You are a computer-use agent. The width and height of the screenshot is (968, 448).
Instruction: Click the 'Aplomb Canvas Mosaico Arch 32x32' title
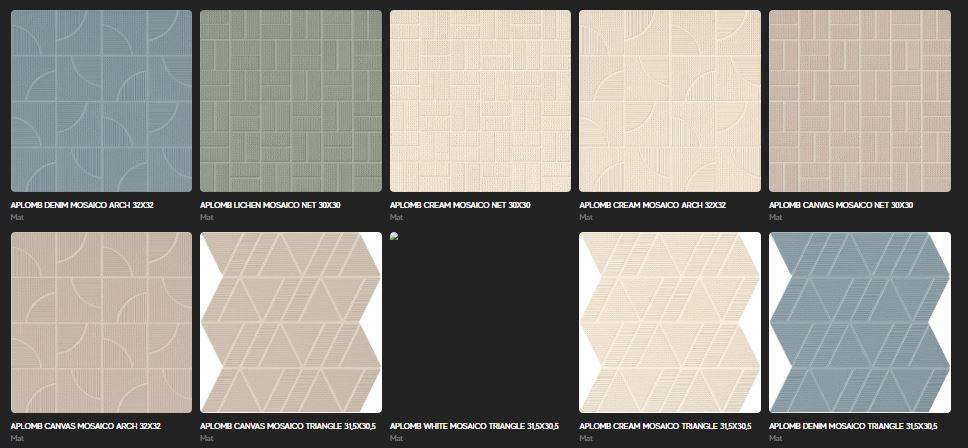[x=85, y=426]
